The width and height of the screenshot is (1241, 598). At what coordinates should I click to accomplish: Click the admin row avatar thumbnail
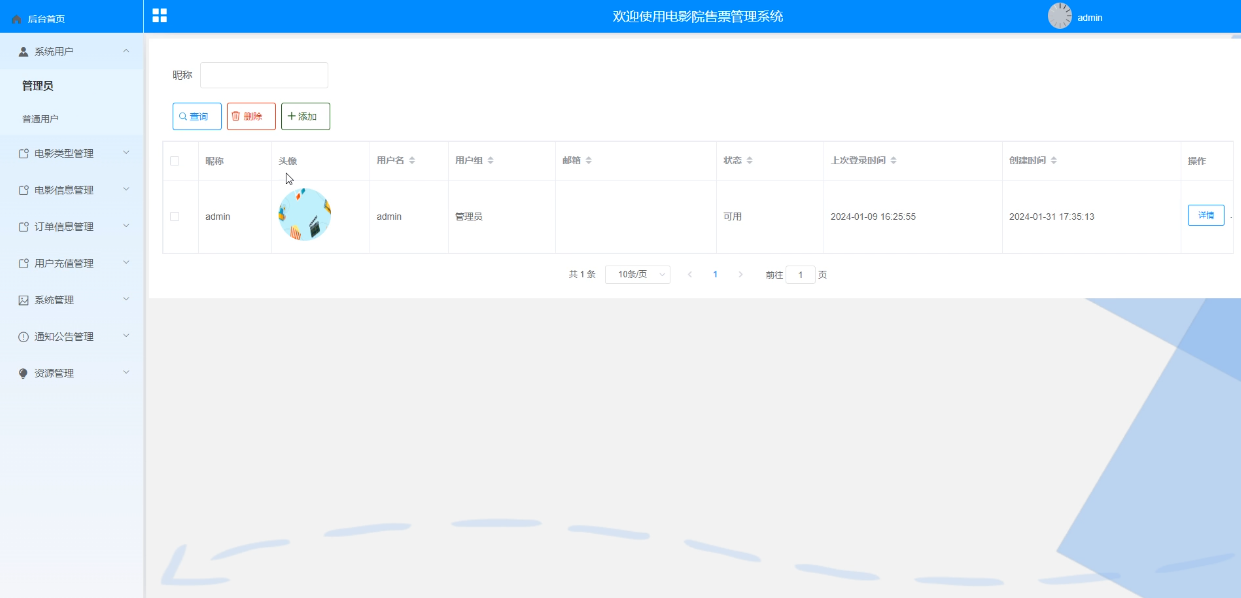[x=304, y=215]
